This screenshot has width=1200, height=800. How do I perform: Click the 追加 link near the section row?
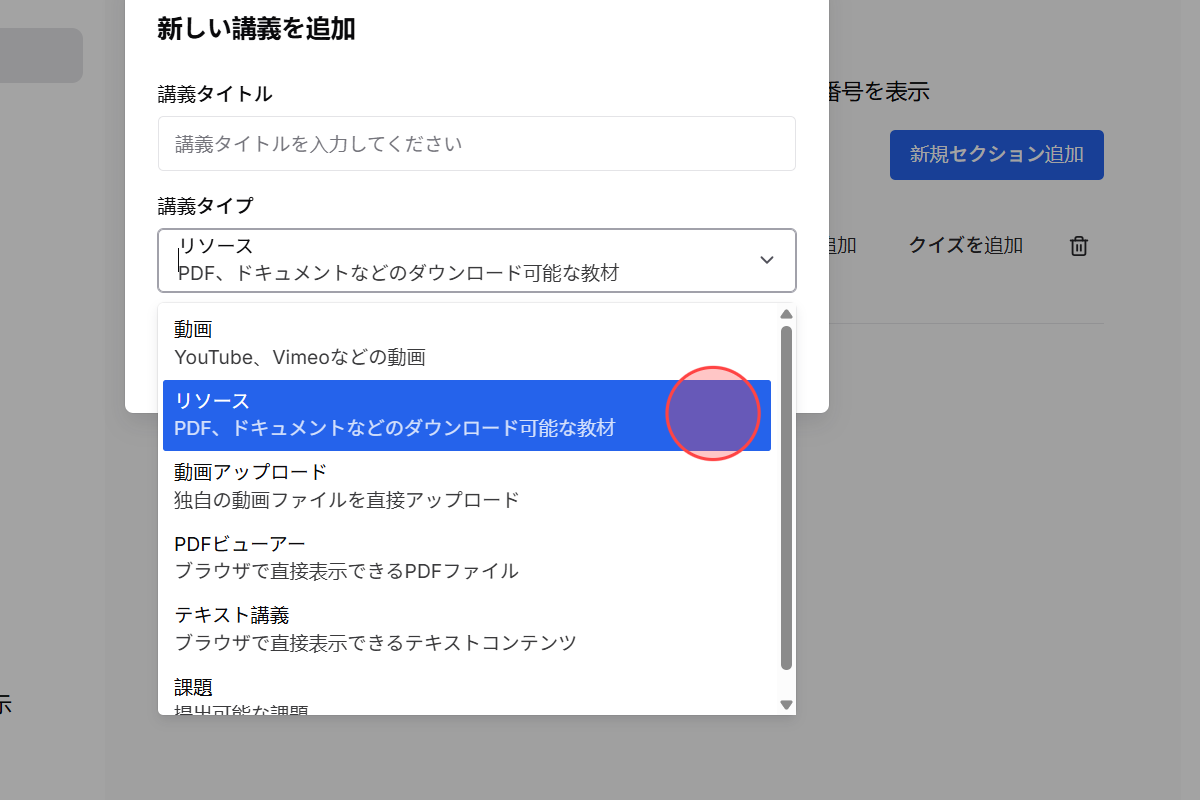point(842,245)
